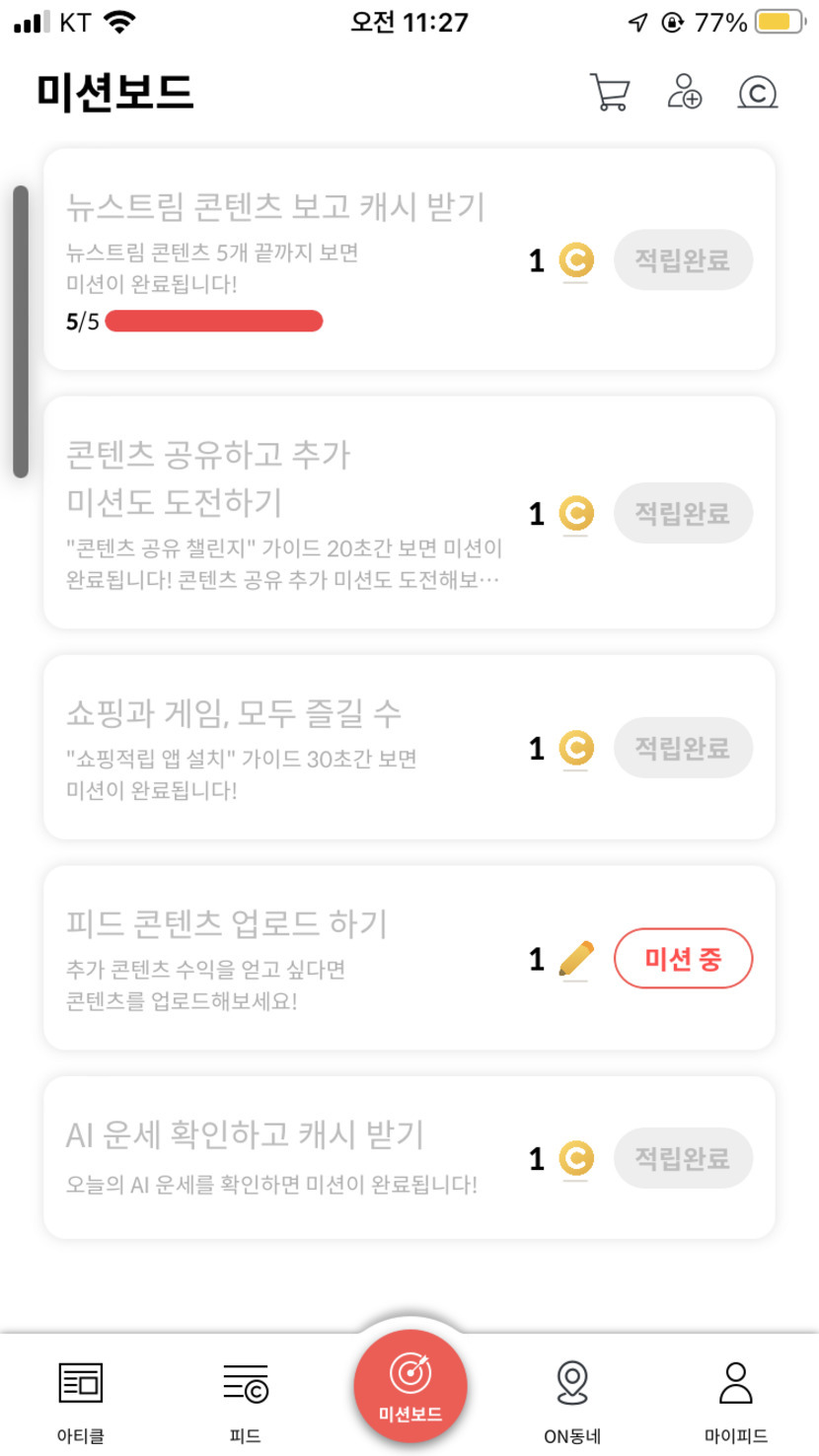Tap coin icon on AI 운세 mission

pos(576,1158)
